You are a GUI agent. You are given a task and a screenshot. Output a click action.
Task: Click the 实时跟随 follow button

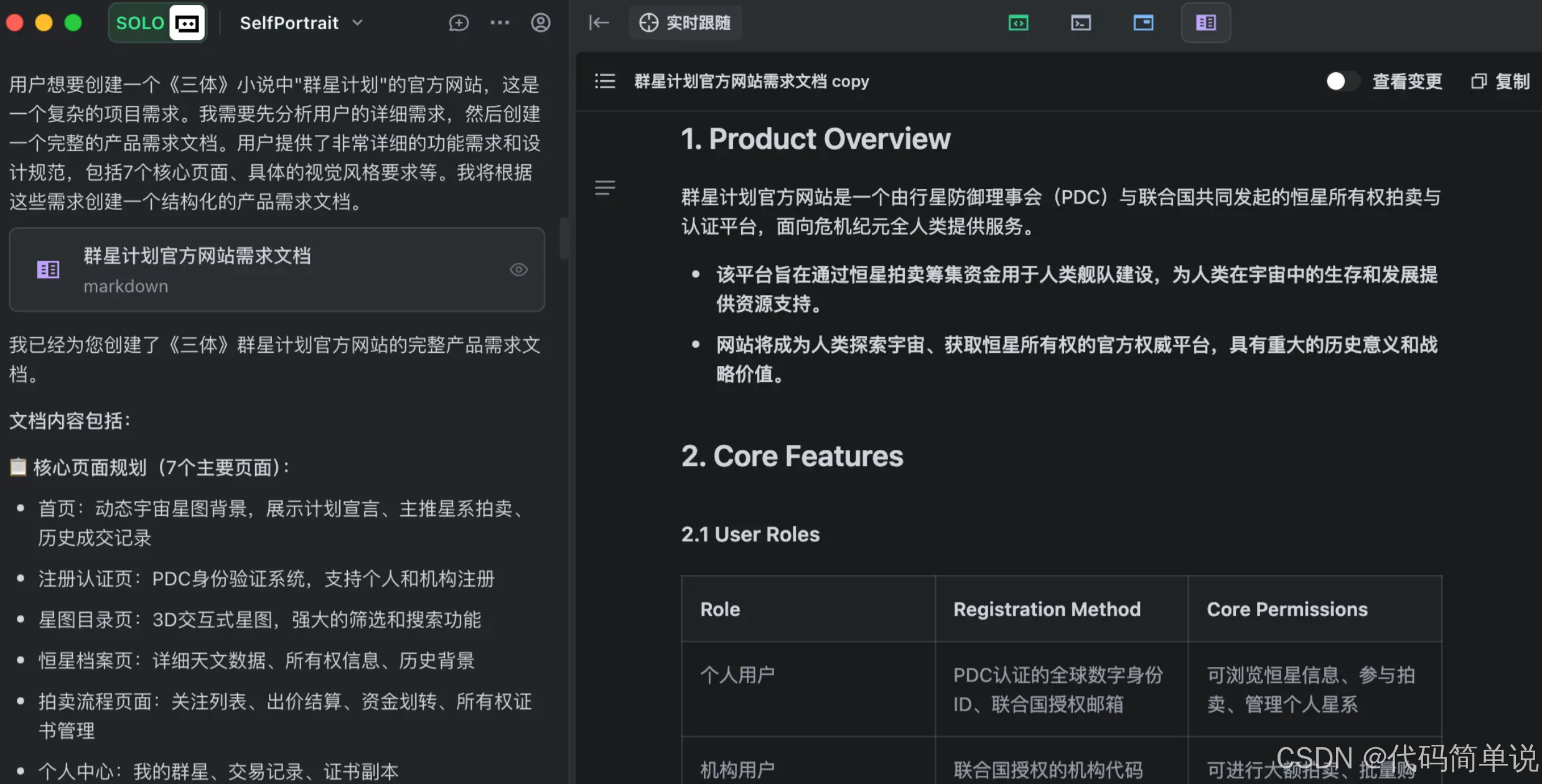click(x=685, y=23)
